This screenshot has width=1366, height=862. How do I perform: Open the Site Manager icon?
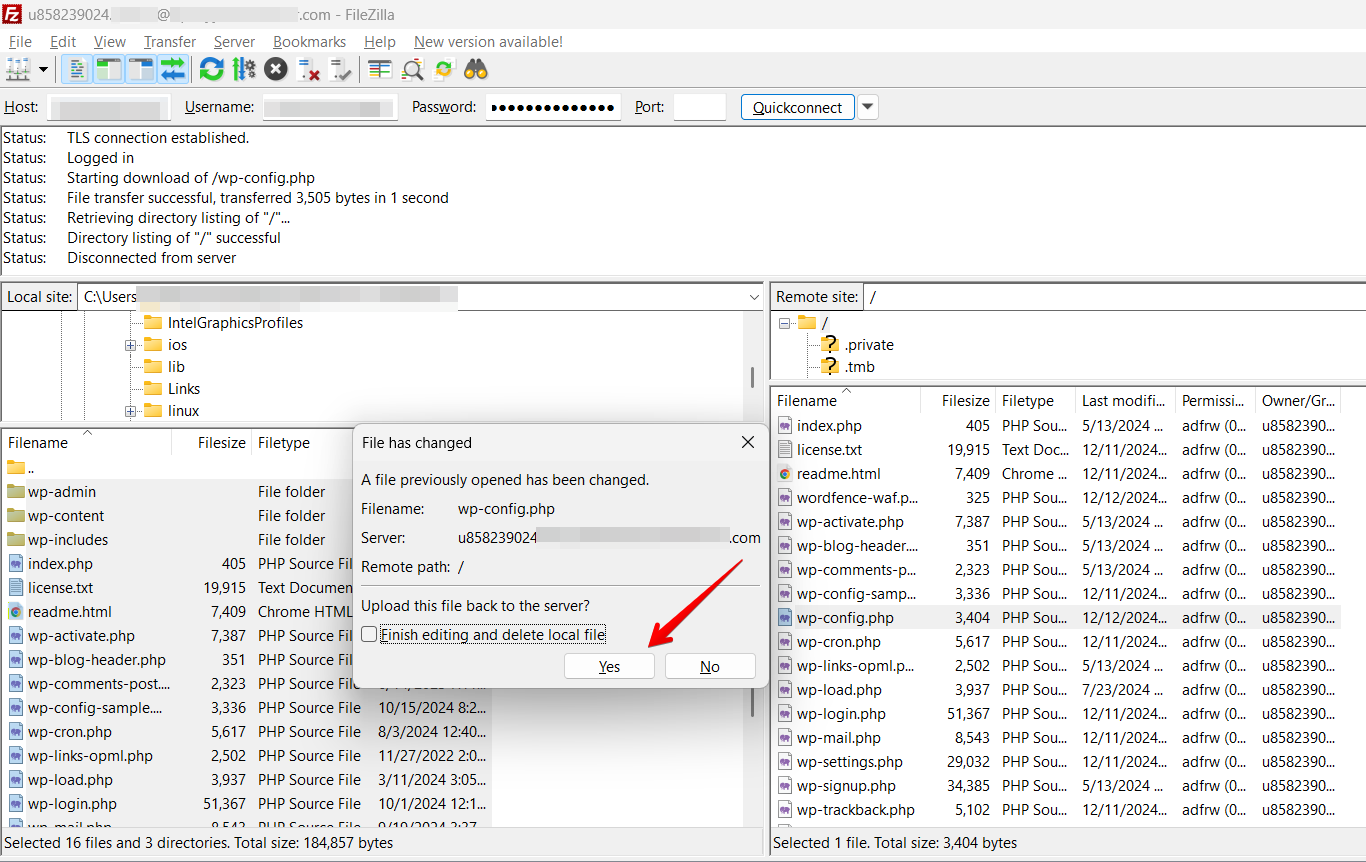click(18, 70)
